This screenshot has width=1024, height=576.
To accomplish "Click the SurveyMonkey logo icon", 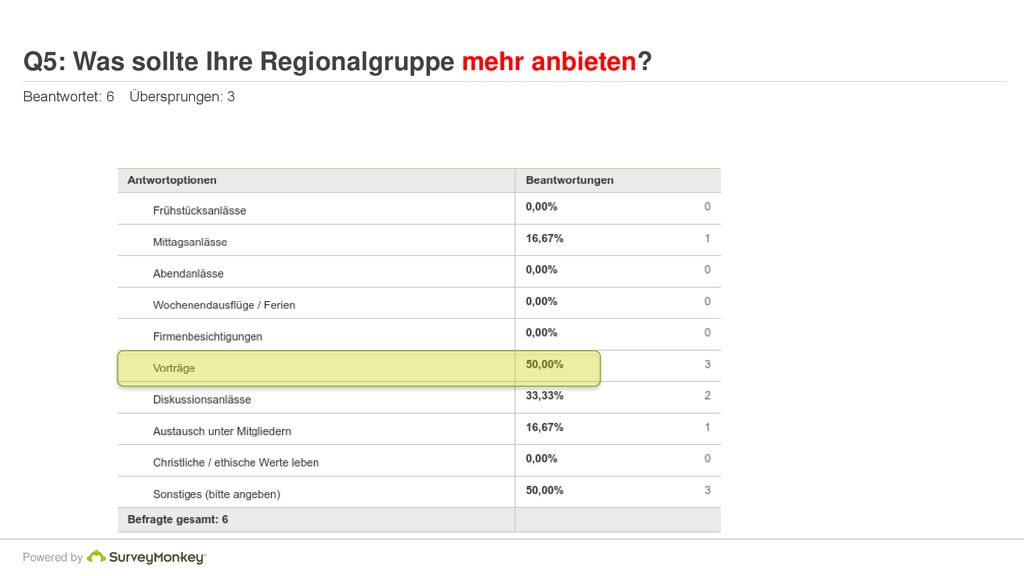I will click(96, 556).
